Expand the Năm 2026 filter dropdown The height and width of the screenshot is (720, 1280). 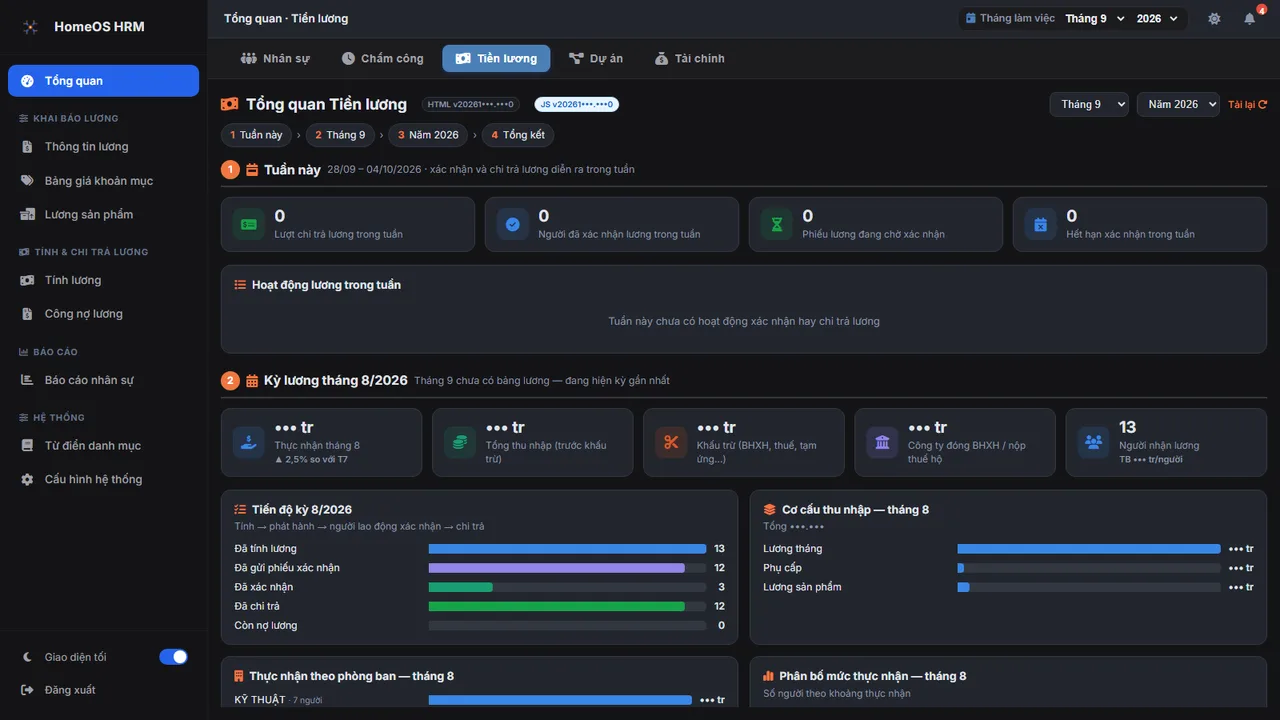click(x=1178, y=104)
